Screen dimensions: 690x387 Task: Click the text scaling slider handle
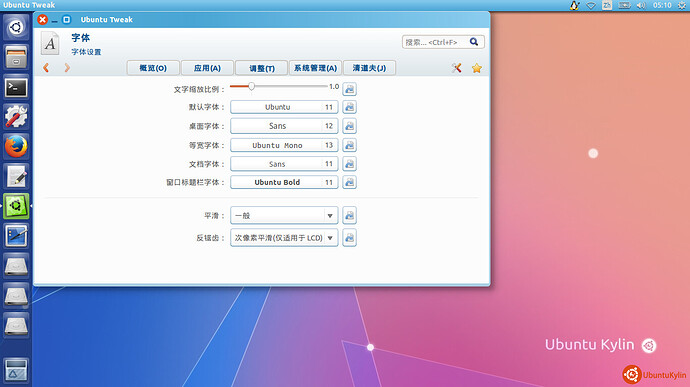pyautogui.click(x=251, y=86)
